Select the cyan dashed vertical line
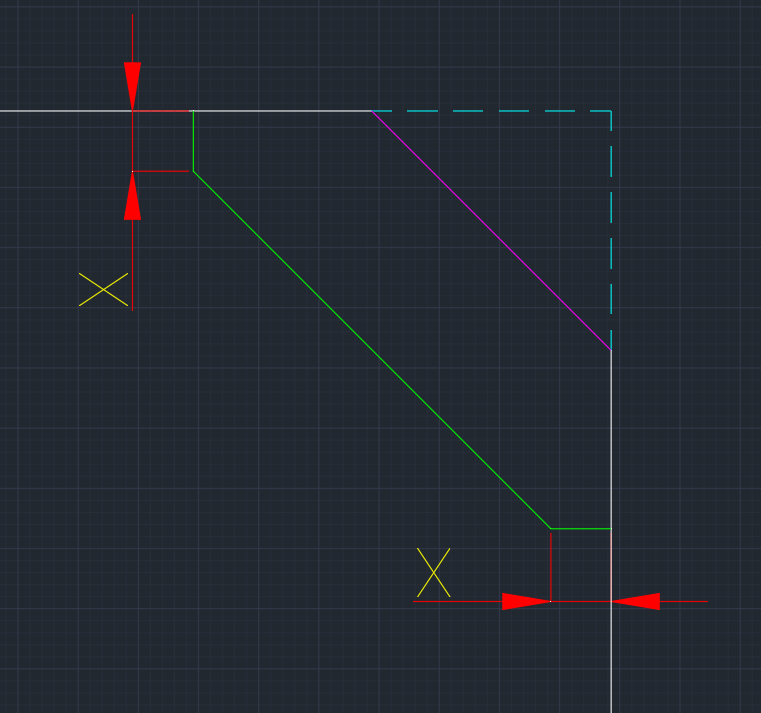This screenshot has height=713, width=761. click(611, 231)
